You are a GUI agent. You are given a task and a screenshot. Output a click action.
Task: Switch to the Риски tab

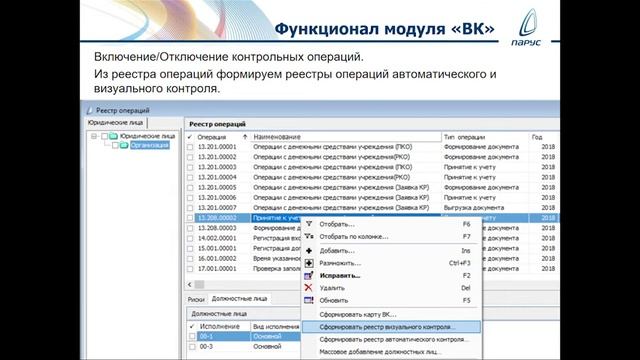[196, 299]
